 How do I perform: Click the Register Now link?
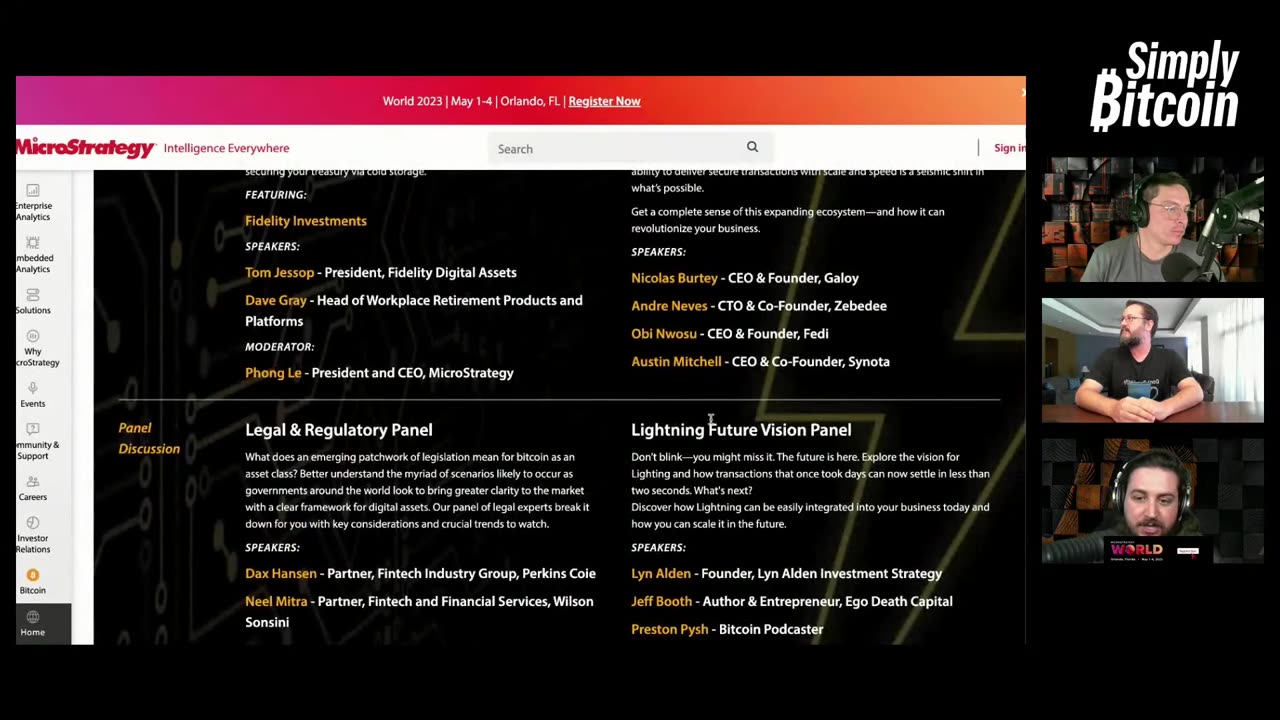(x=604, y=101)
